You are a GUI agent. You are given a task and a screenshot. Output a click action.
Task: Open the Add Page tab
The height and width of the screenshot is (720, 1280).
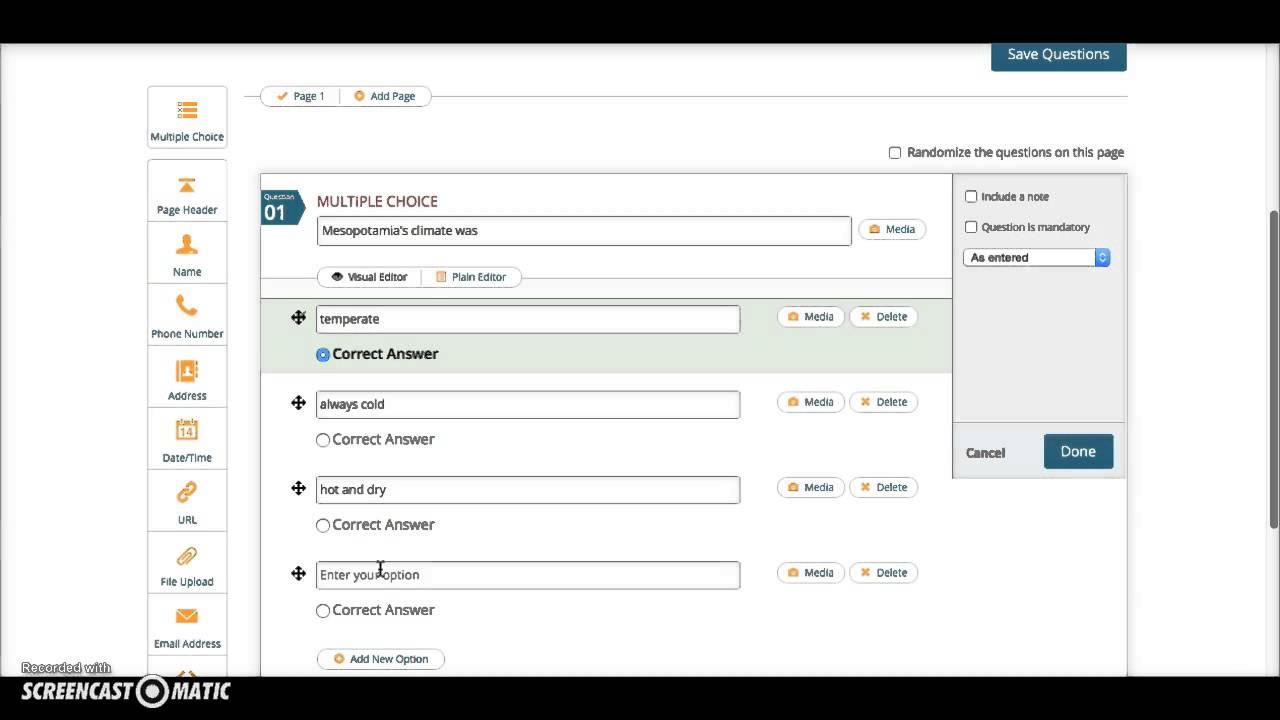(384, 96)
